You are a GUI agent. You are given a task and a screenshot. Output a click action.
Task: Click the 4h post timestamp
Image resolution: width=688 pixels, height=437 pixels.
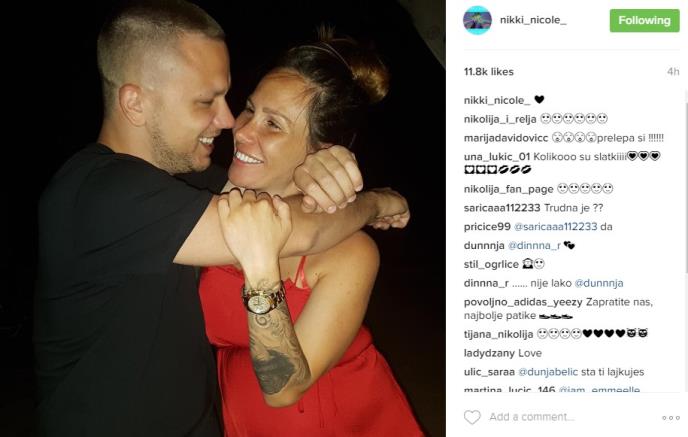[x=673, y=72]
